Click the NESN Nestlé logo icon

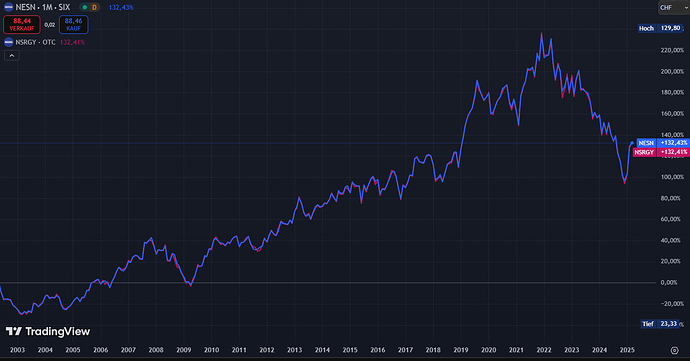[x=8, y=7]
